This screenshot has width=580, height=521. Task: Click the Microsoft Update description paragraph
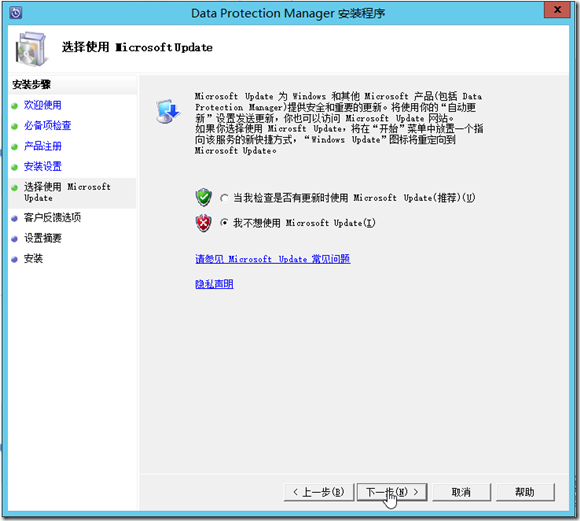coord(339,124)
